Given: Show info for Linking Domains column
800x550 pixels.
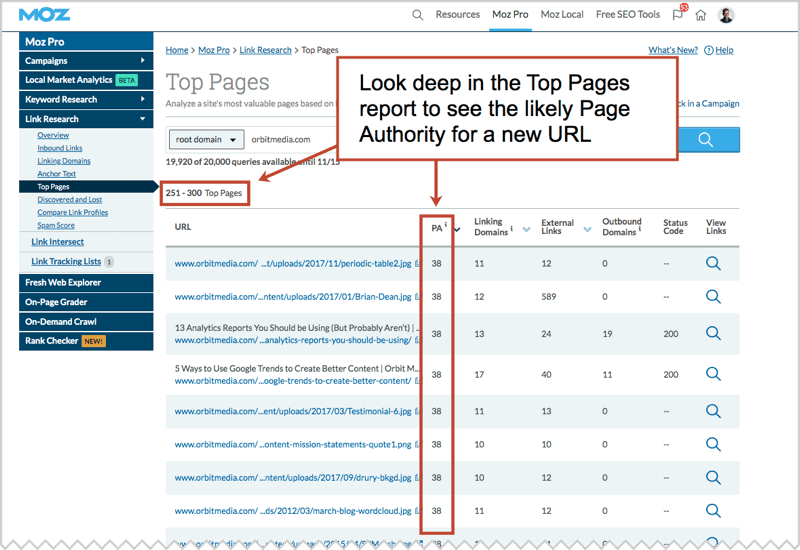Looking at the screenshot, I should 512,228.
